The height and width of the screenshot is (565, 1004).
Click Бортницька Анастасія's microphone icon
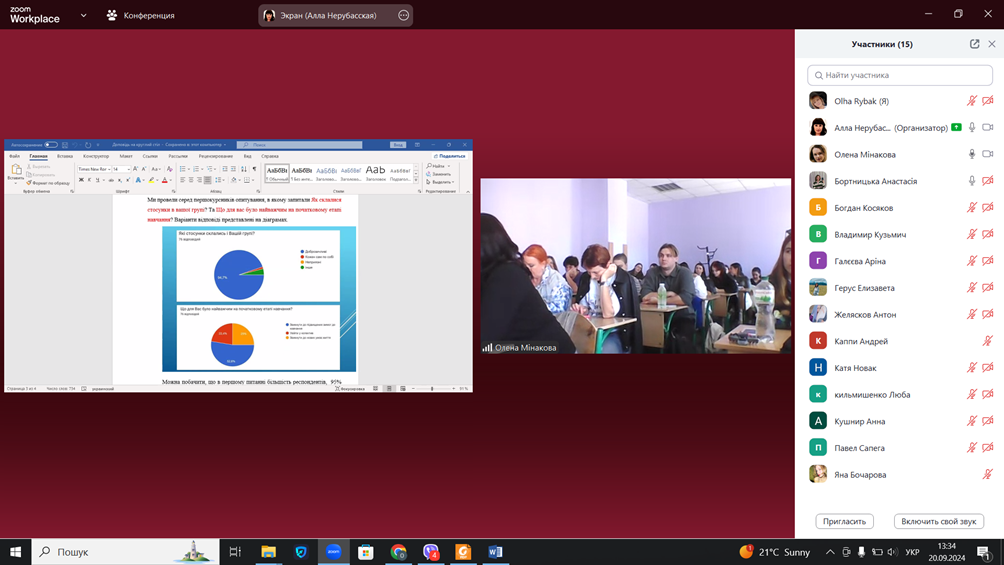[971, 181]
